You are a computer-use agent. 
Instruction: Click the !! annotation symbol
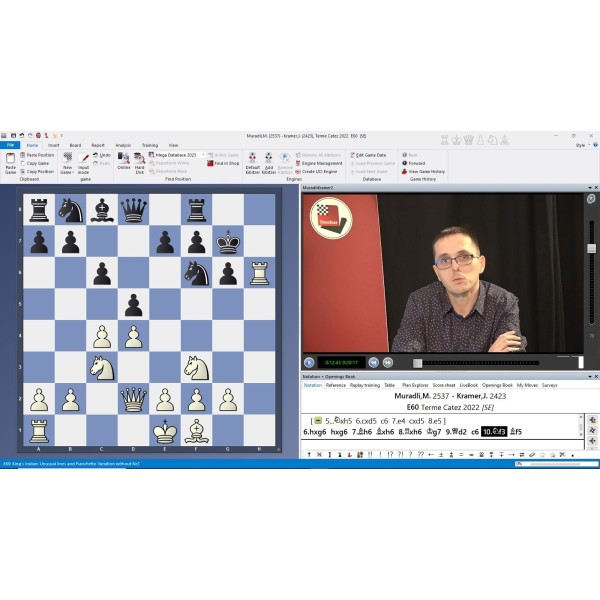tap(370, 455)
